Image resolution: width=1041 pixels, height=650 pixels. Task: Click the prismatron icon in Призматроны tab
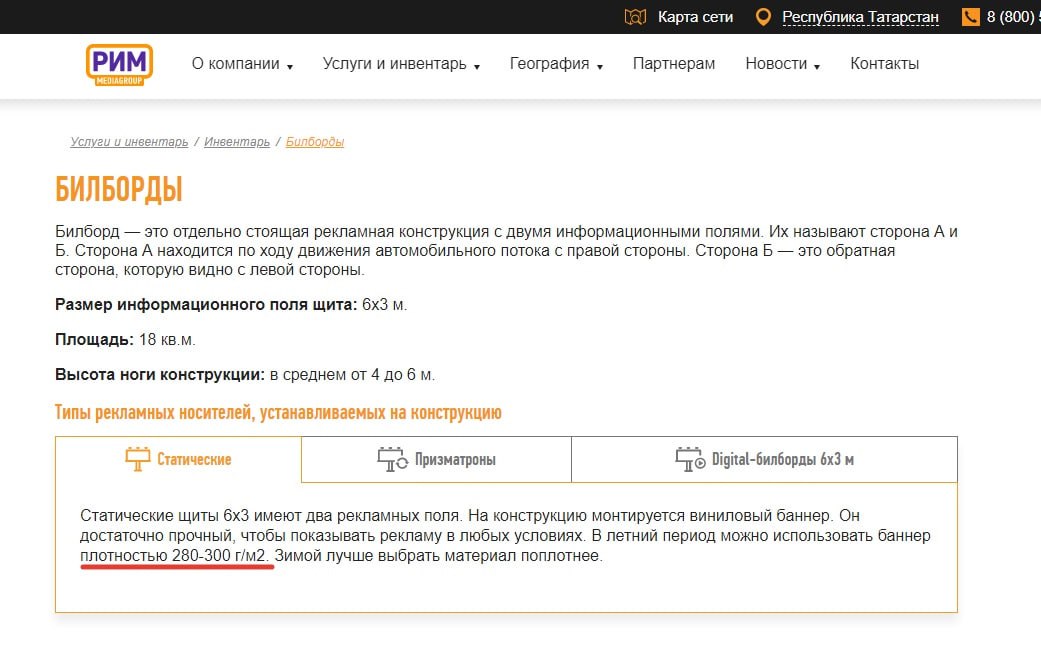pyautogui.click(x=392, y=459)
